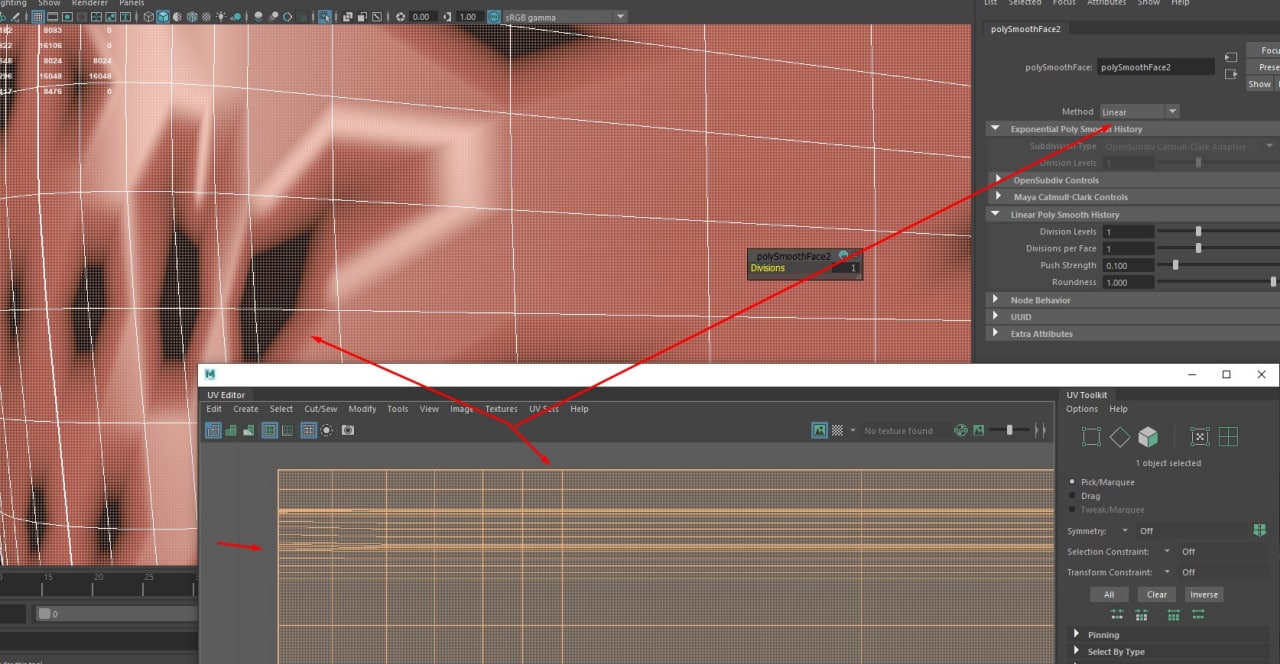
Task: Click the Push Strength value field 0.100
Action: (1127, 265)
